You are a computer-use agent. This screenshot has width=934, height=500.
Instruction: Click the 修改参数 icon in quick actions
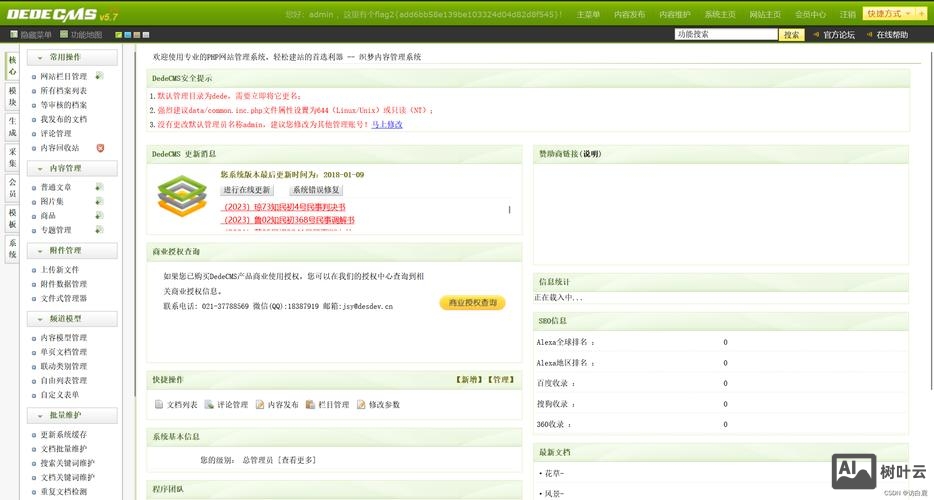(x=360, y=404)
